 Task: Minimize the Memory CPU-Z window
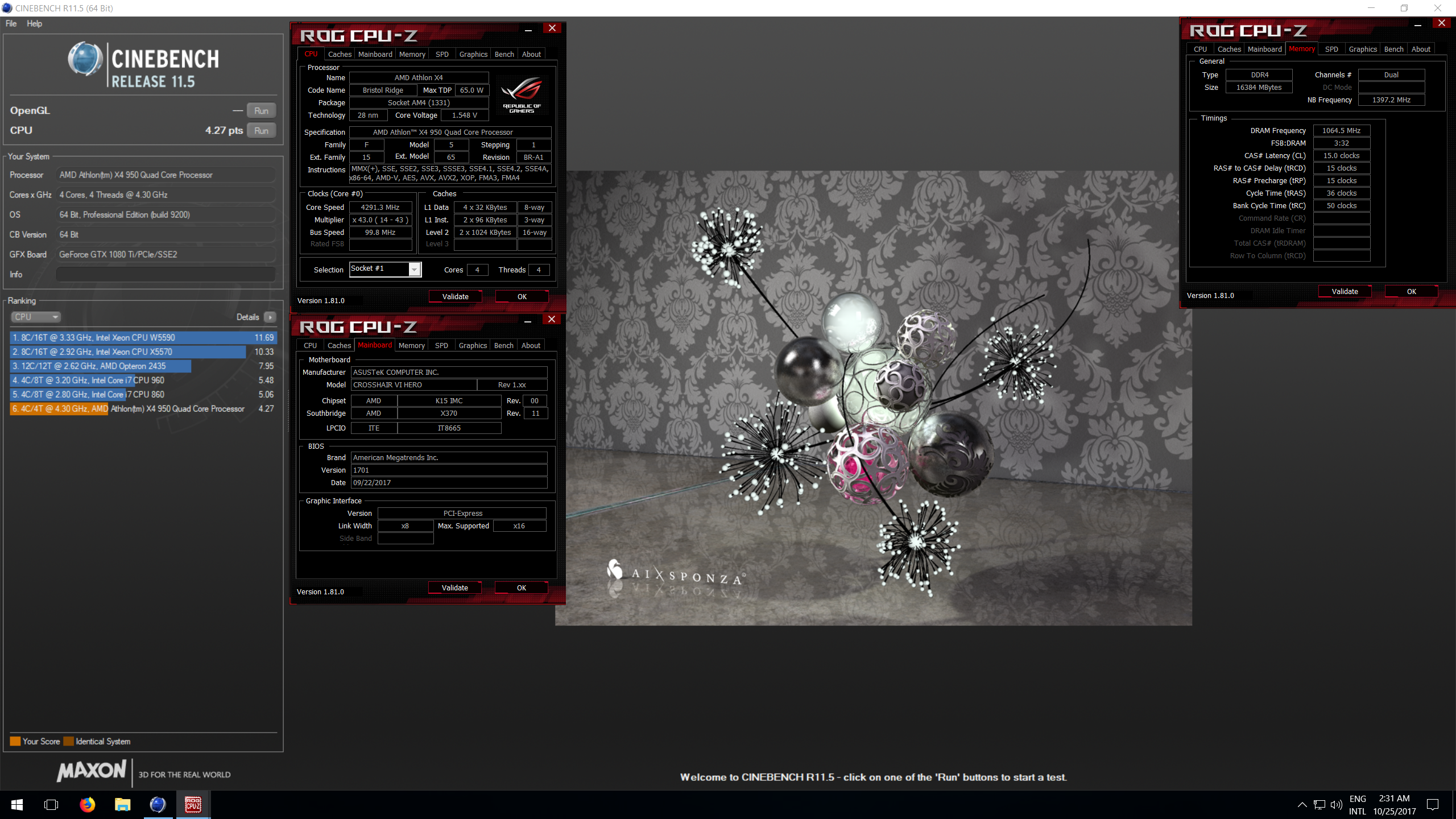coord(1418,23)
